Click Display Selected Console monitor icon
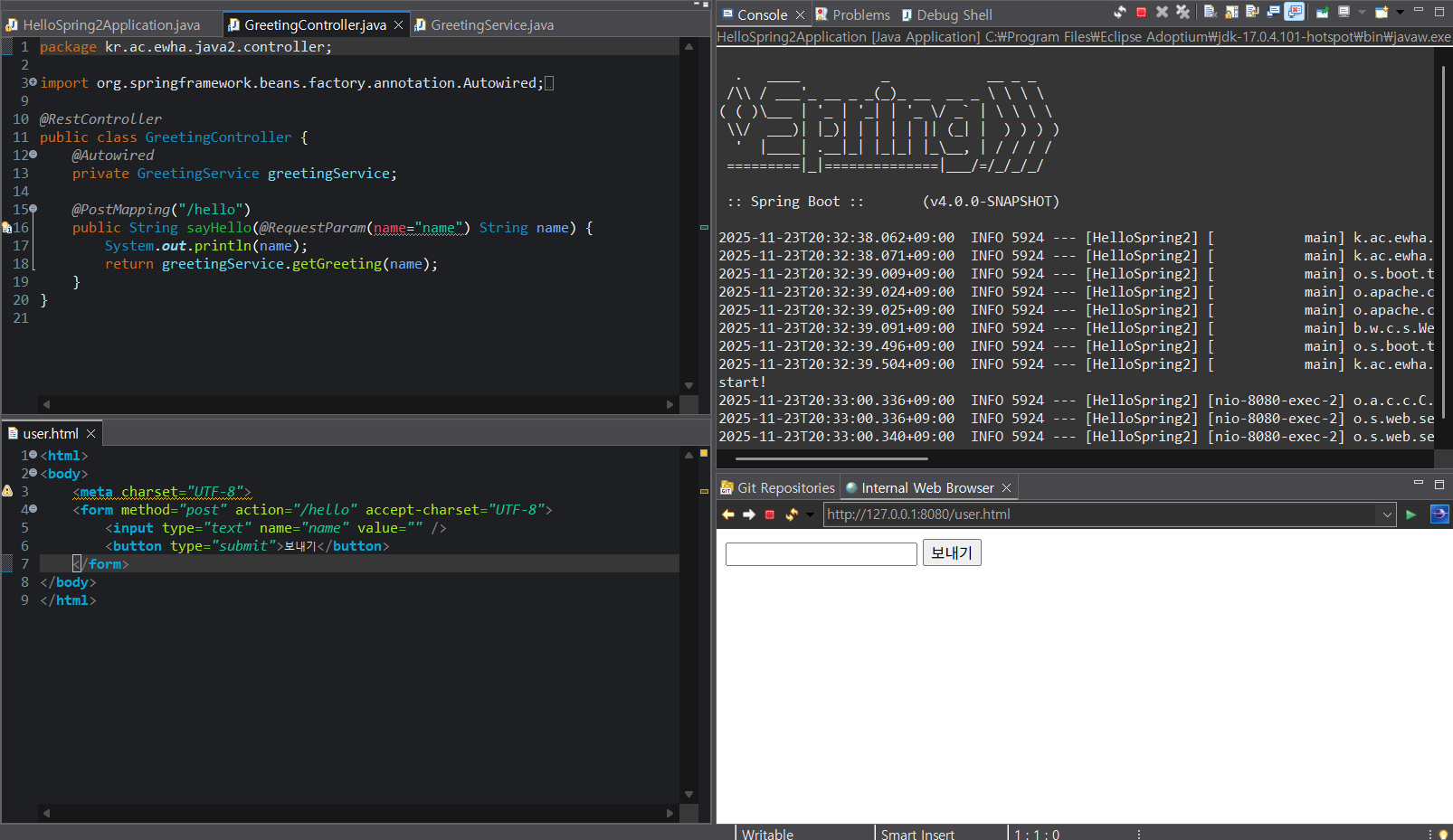This screenshot has width=1453, height=840. pos(1344,12)
